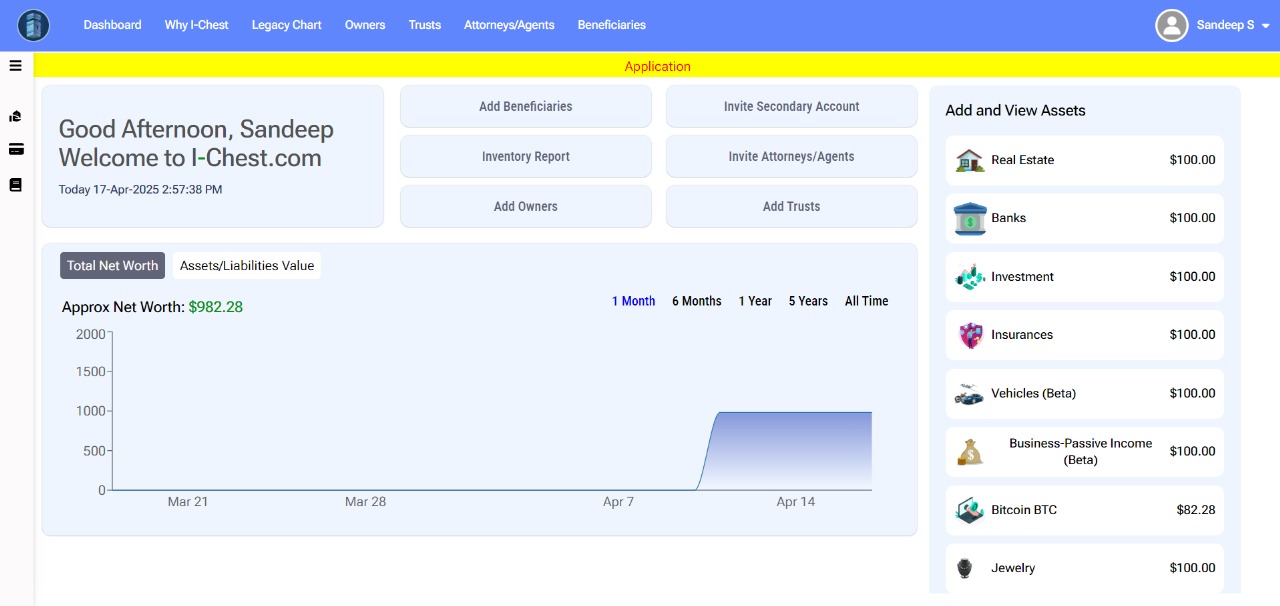Open the credit card sidebar icon

[x=16, y=150]
